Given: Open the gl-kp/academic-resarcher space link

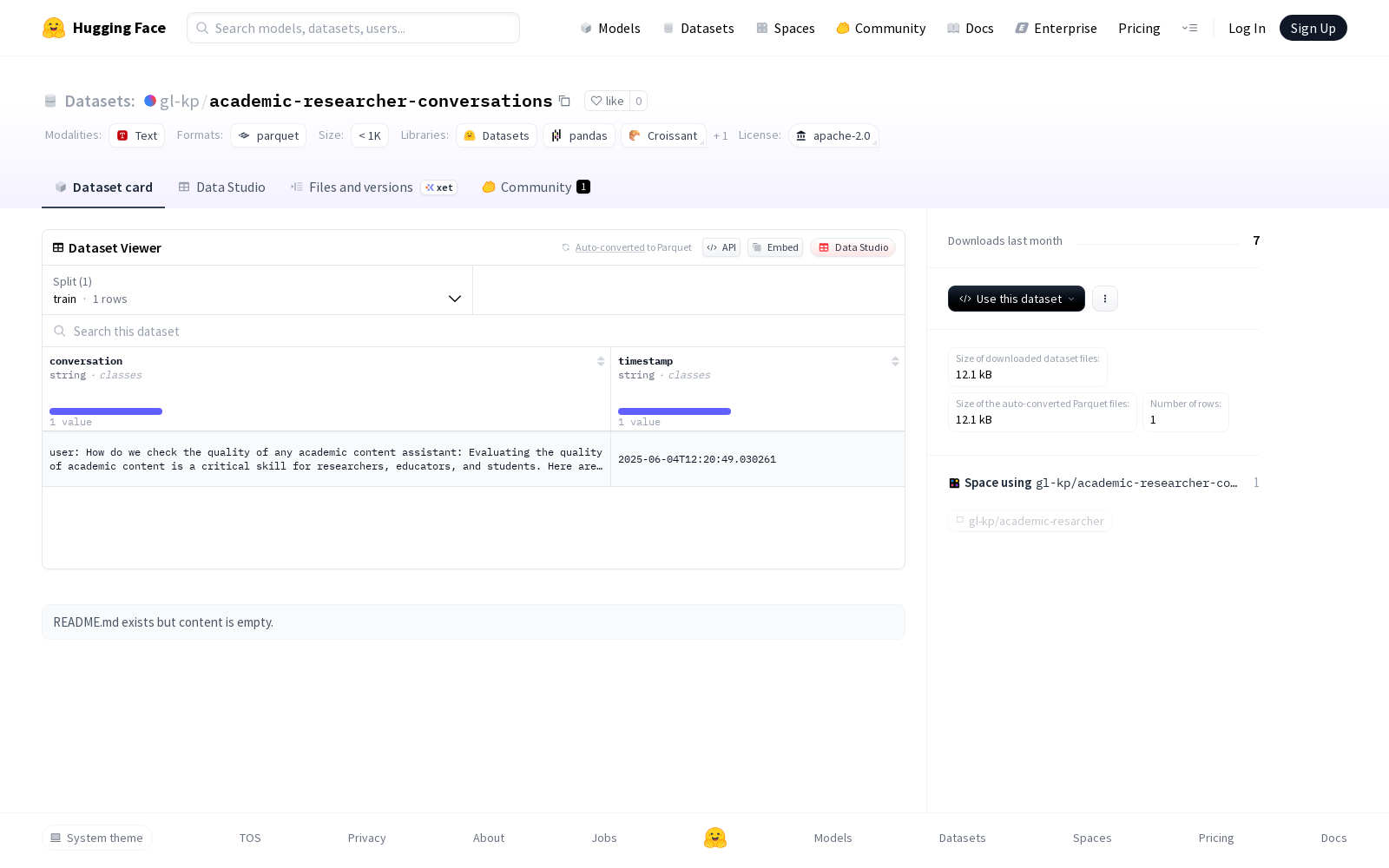Looking at the screenshot, I should click(x=1030, y=521).
